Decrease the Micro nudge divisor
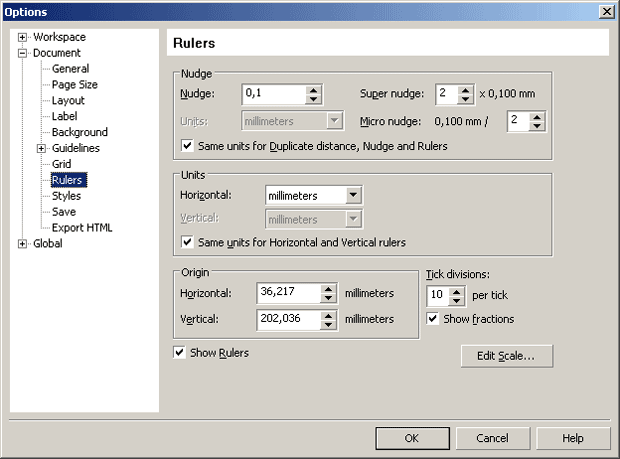Viewport: 620px width, 459px height. coord(537,126)
